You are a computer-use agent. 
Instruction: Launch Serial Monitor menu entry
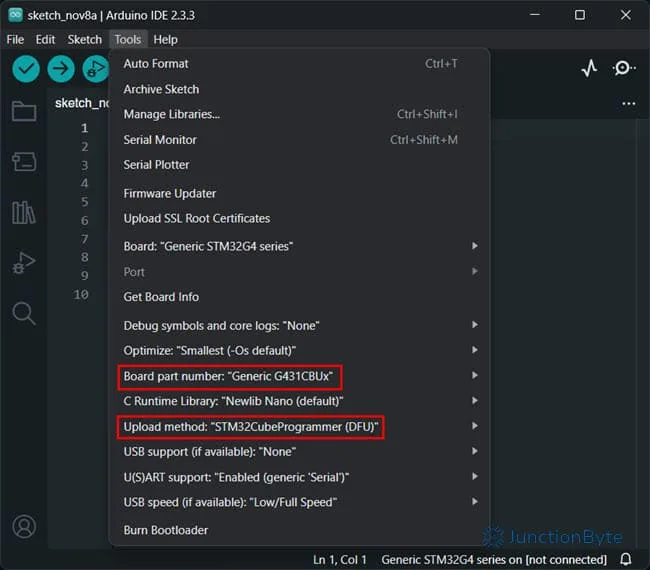pos(299,140)
